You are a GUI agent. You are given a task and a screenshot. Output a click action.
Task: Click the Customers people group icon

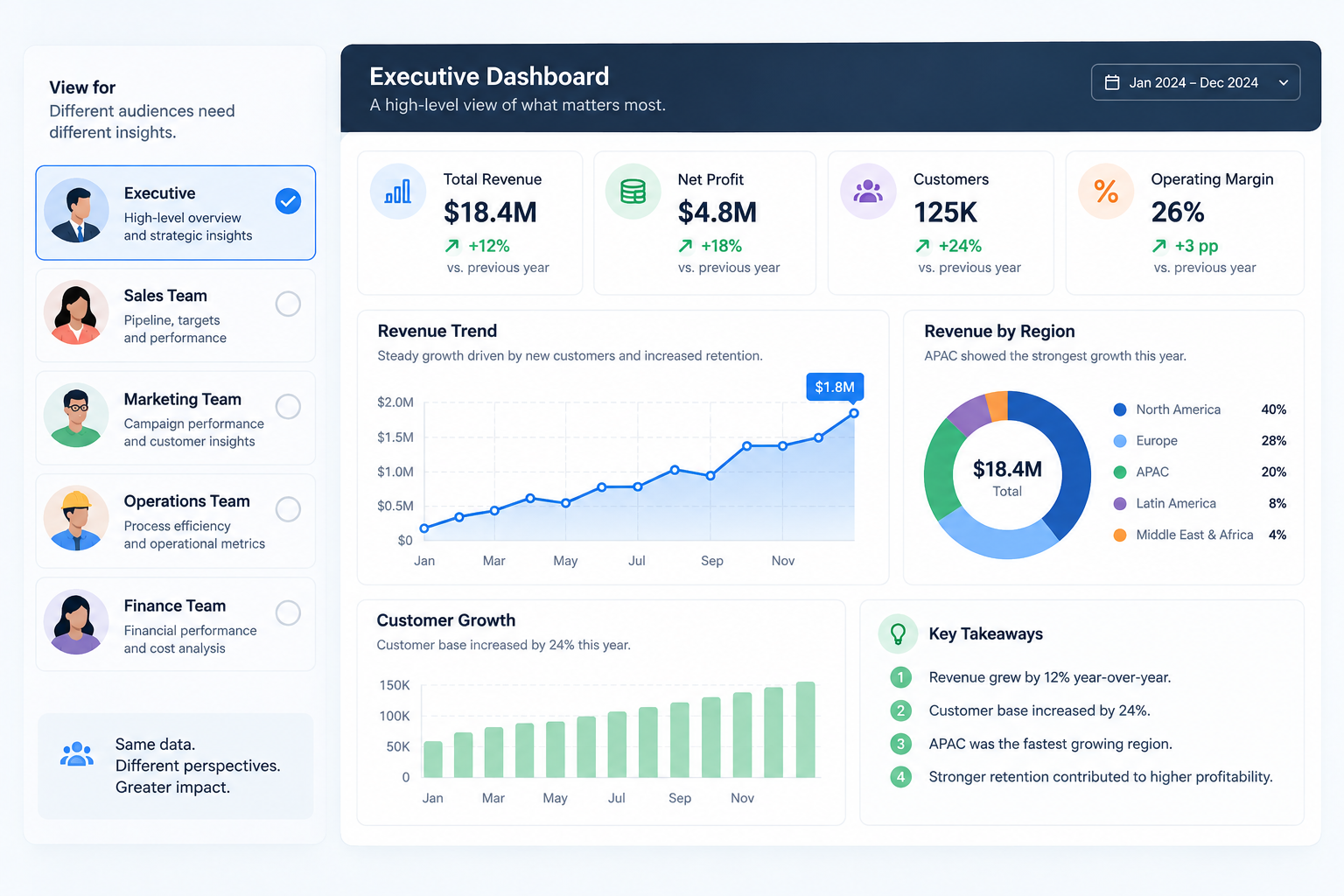[868, 192]
